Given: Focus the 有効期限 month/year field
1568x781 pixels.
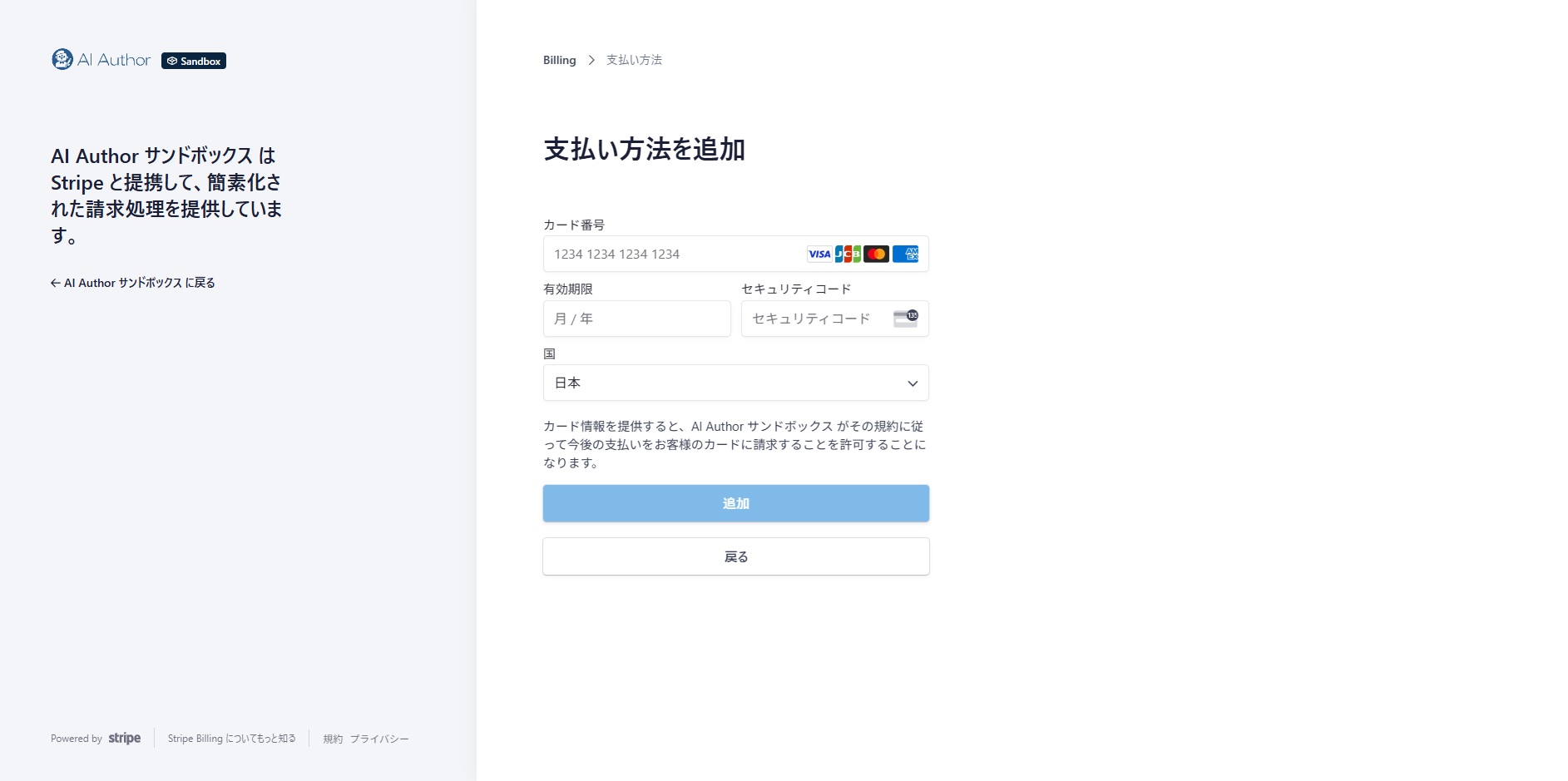Looking at the screenshot, I should [x=636, y=319].
